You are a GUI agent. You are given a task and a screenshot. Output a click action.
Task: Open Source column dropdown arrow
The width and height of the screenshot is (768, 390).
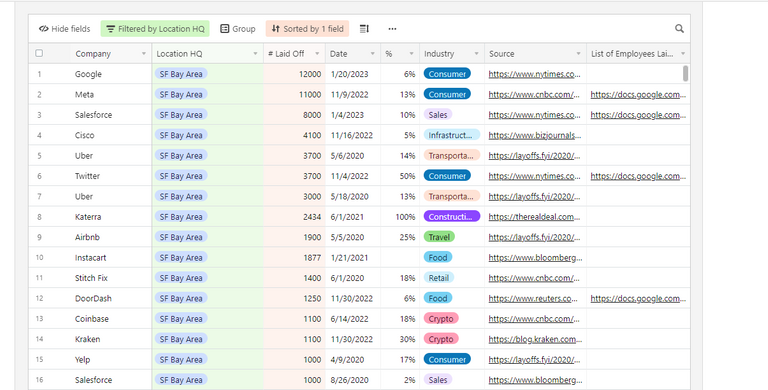578,54
